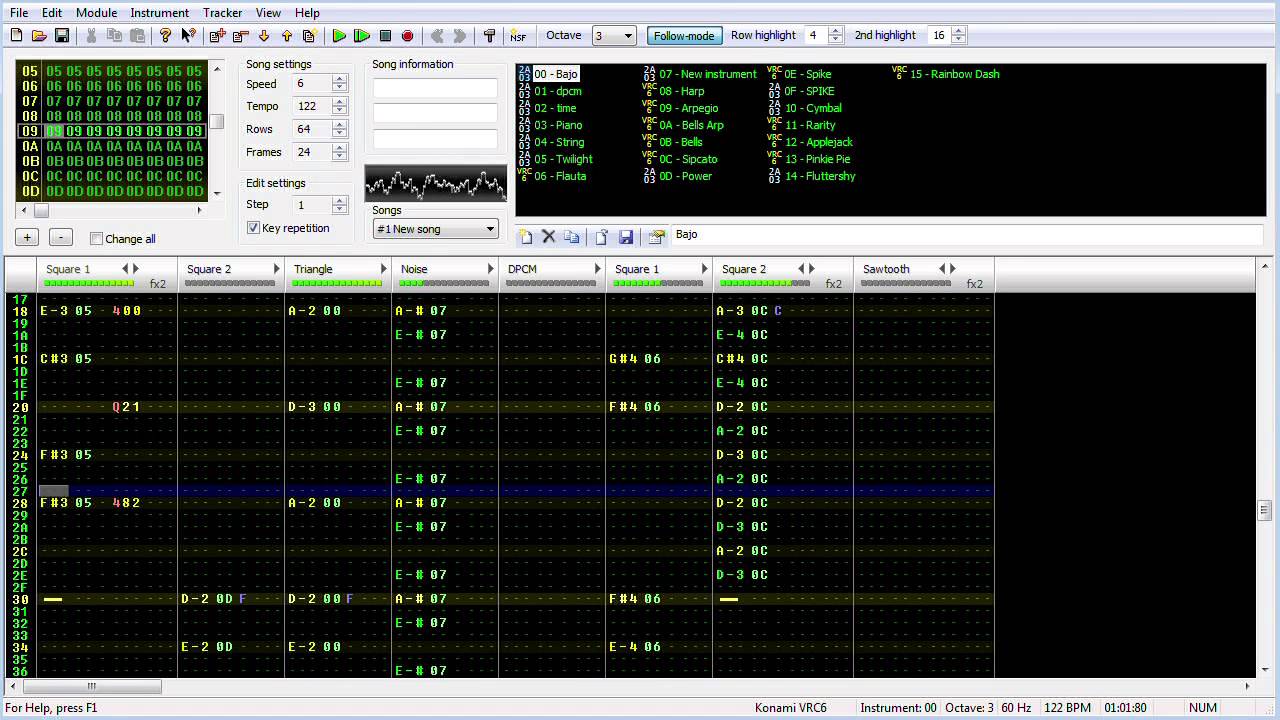Screen dimensions: 1280x720
Task: Increase the Step value spinner
Action: (x=340, y=200)
